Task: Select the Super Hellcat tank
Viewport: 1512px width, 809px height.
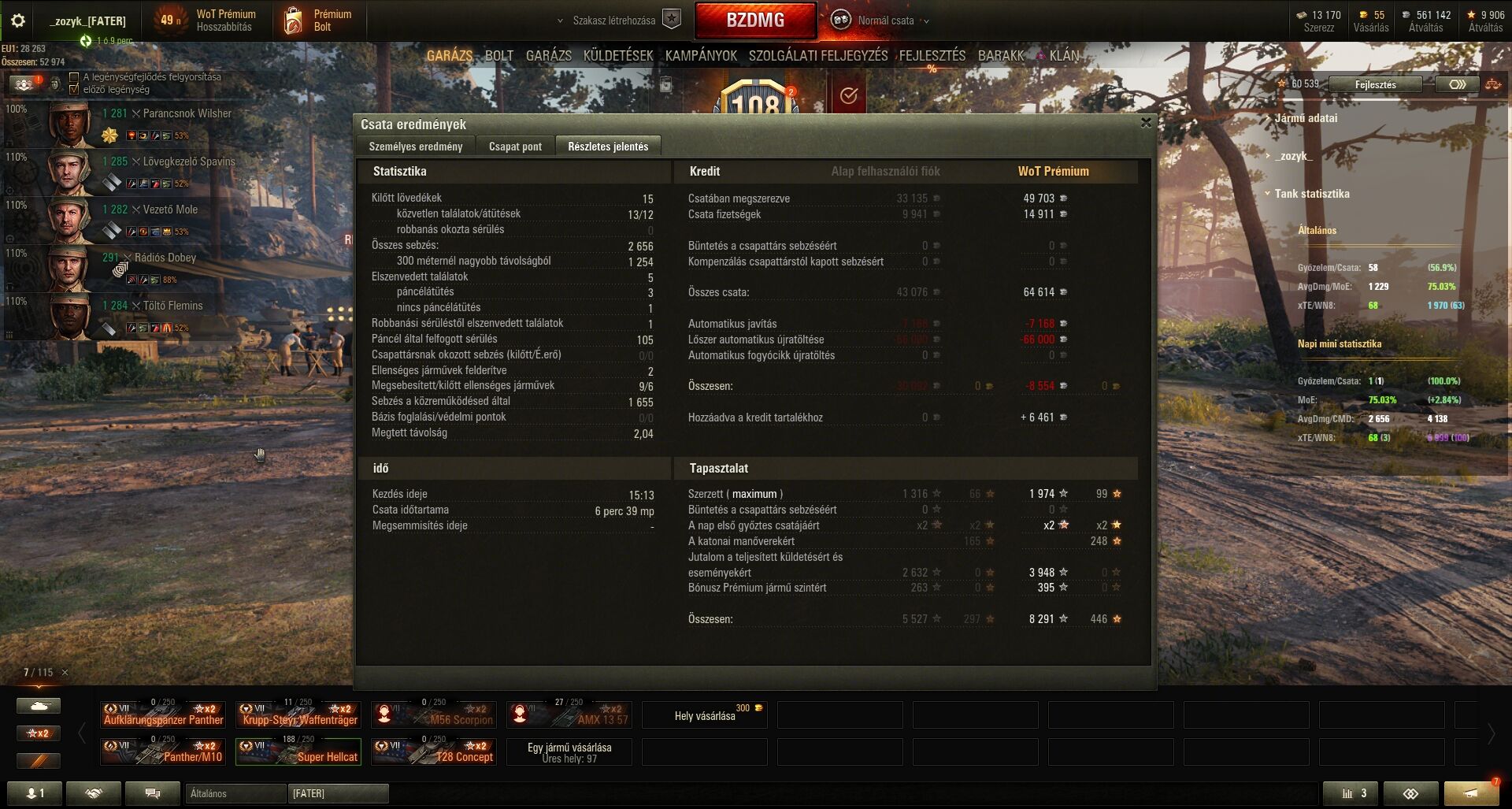Action: click(298, 751)
